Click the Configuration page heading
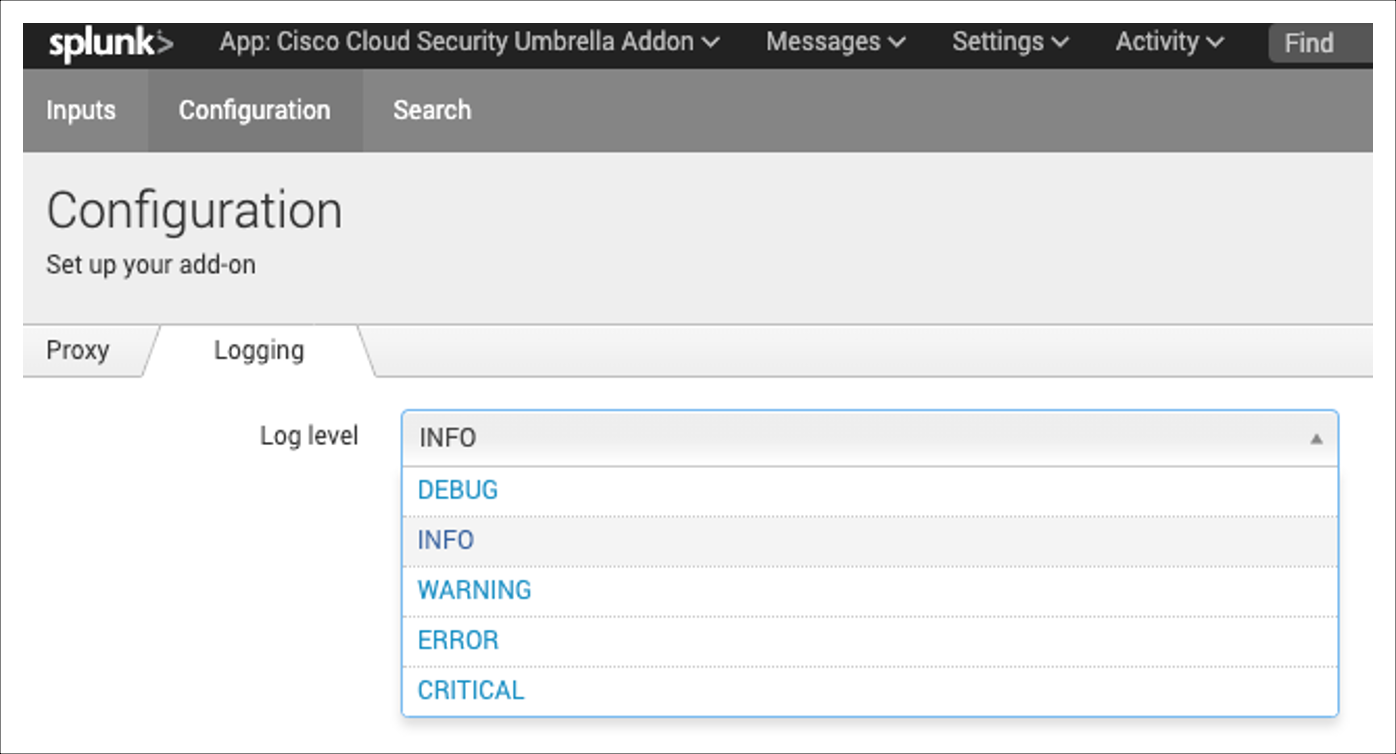Viewport: 1396px width, 754px height. pos(195,209)
